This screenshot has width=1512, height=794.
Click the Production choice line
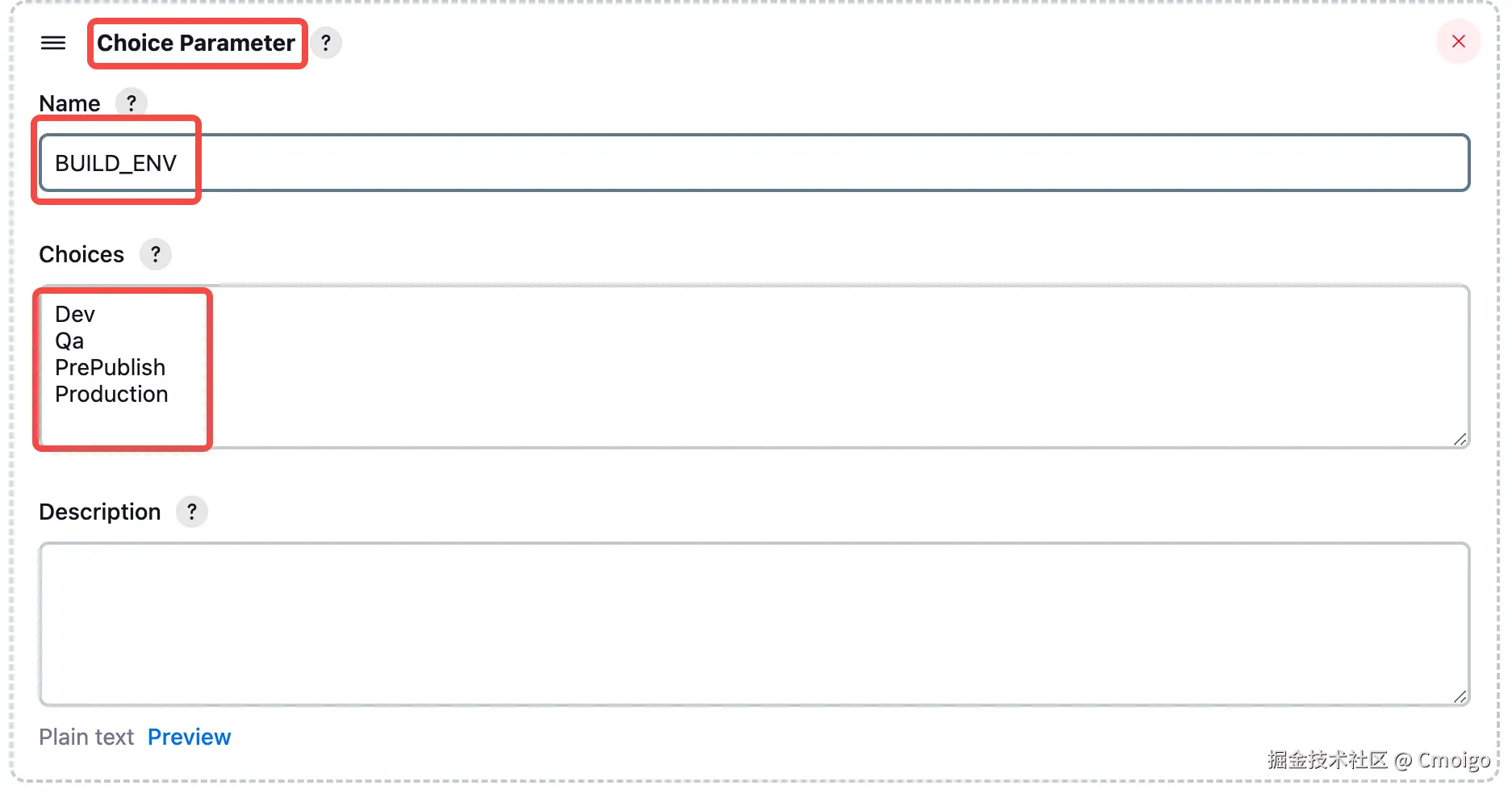pos(111,394)
